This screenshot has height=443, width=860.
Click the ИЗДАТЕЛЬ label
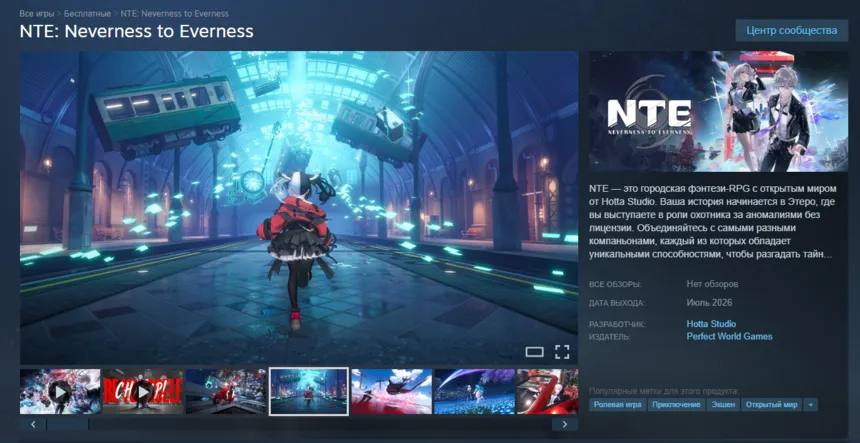click(x=609, y=337)
